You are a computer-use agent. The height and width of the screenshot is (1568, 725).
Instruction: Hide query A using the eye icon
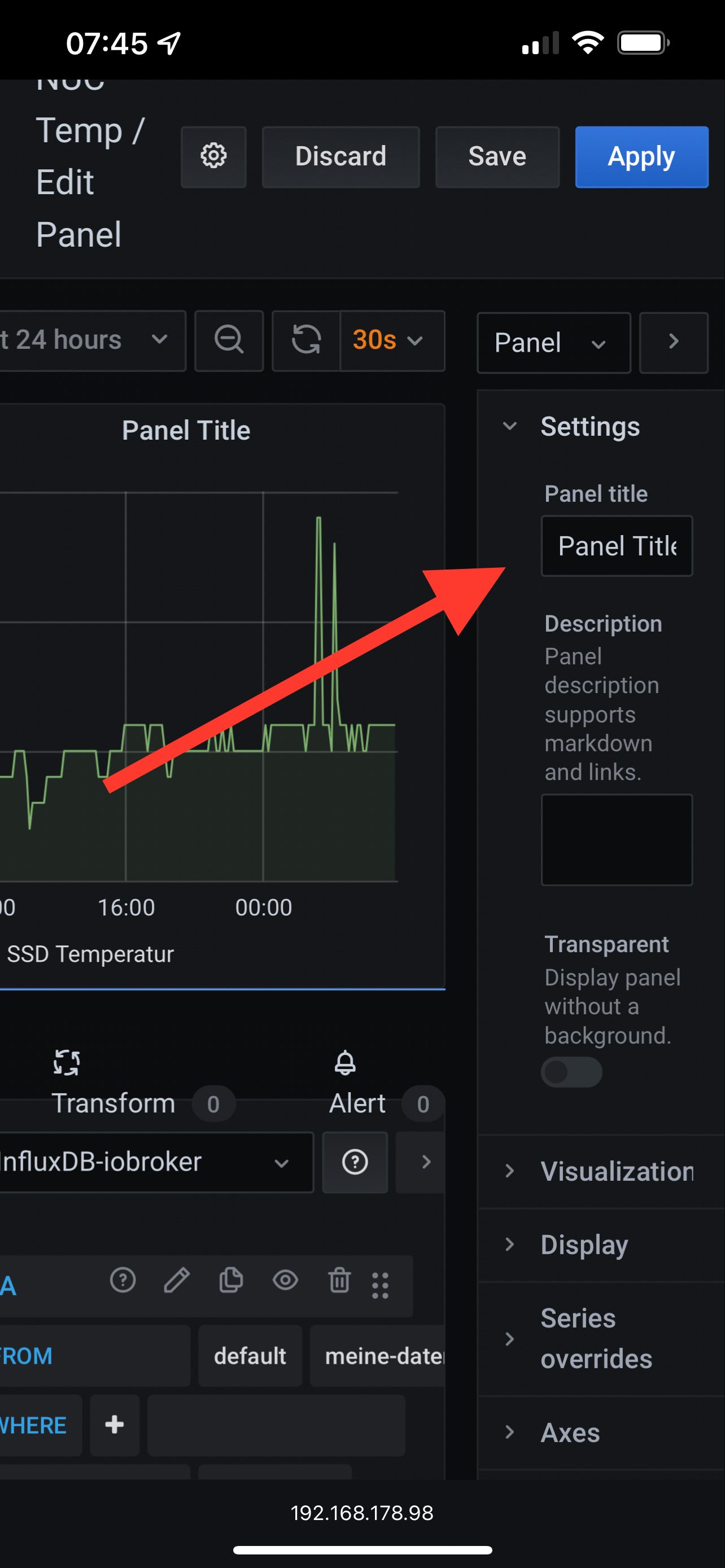[285, 1280]
